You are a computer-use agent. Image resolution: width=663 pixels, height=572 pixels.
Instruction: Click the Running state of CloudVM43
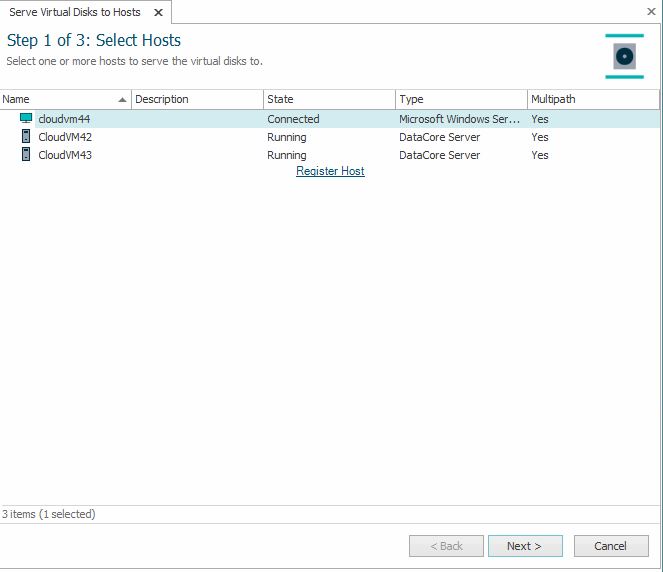(x=287, y=155)
